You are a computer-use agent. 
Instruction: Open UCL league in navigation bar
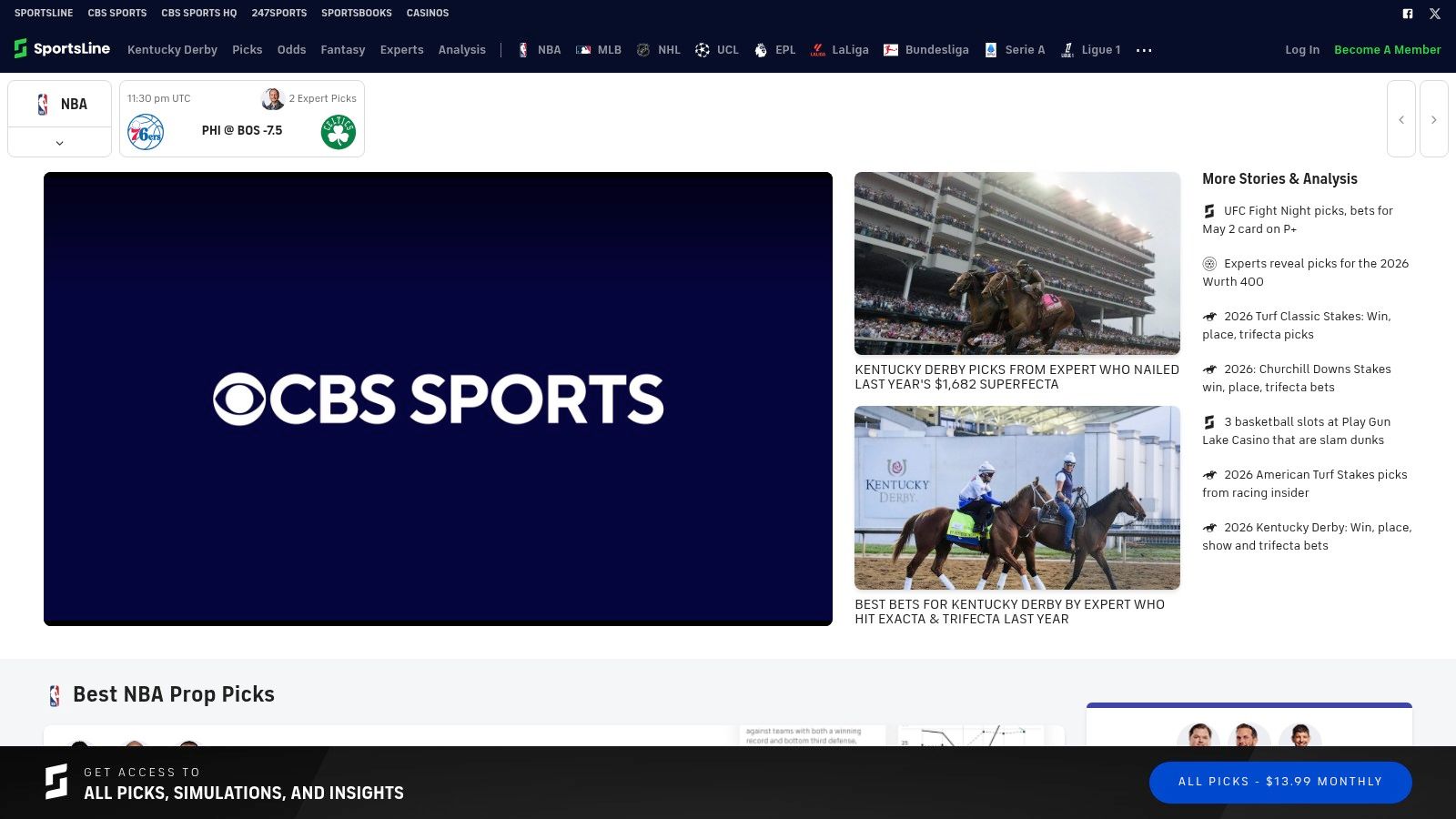pos(717,50)
